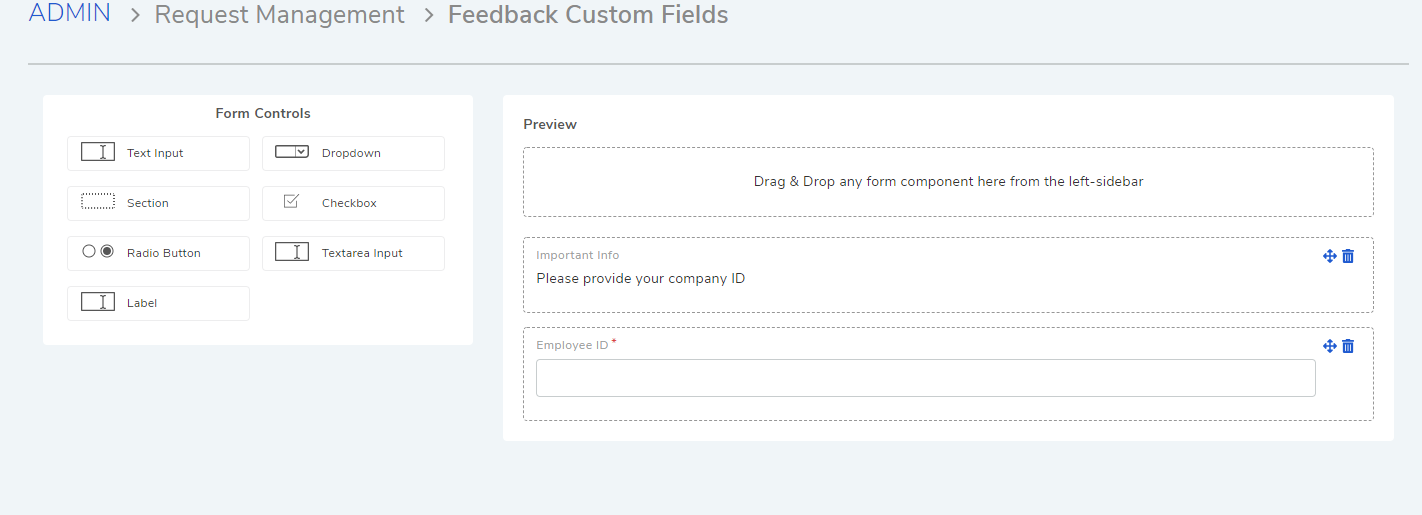Click move handle of Employee ID field
The width and height of the screenshot is (1422, 515).
tap(1330, 346)
